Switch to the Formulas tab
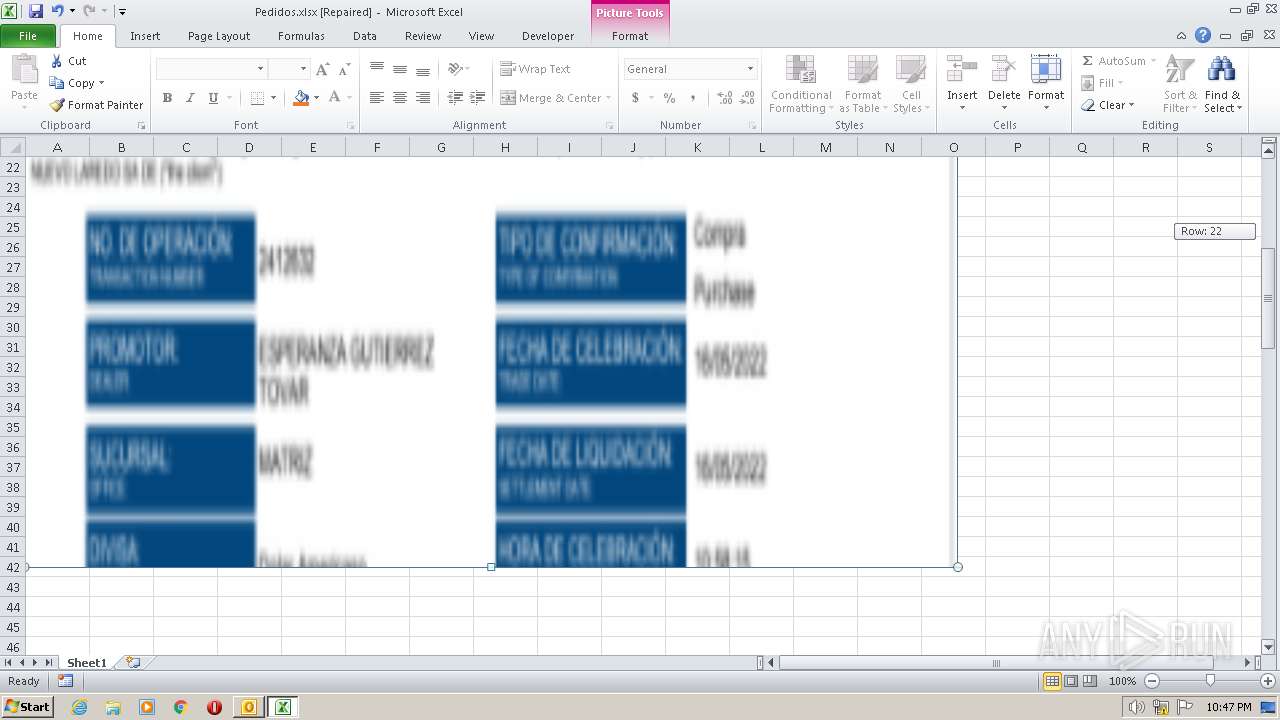This screenshot has height=720, width=1280. point(301,36)
